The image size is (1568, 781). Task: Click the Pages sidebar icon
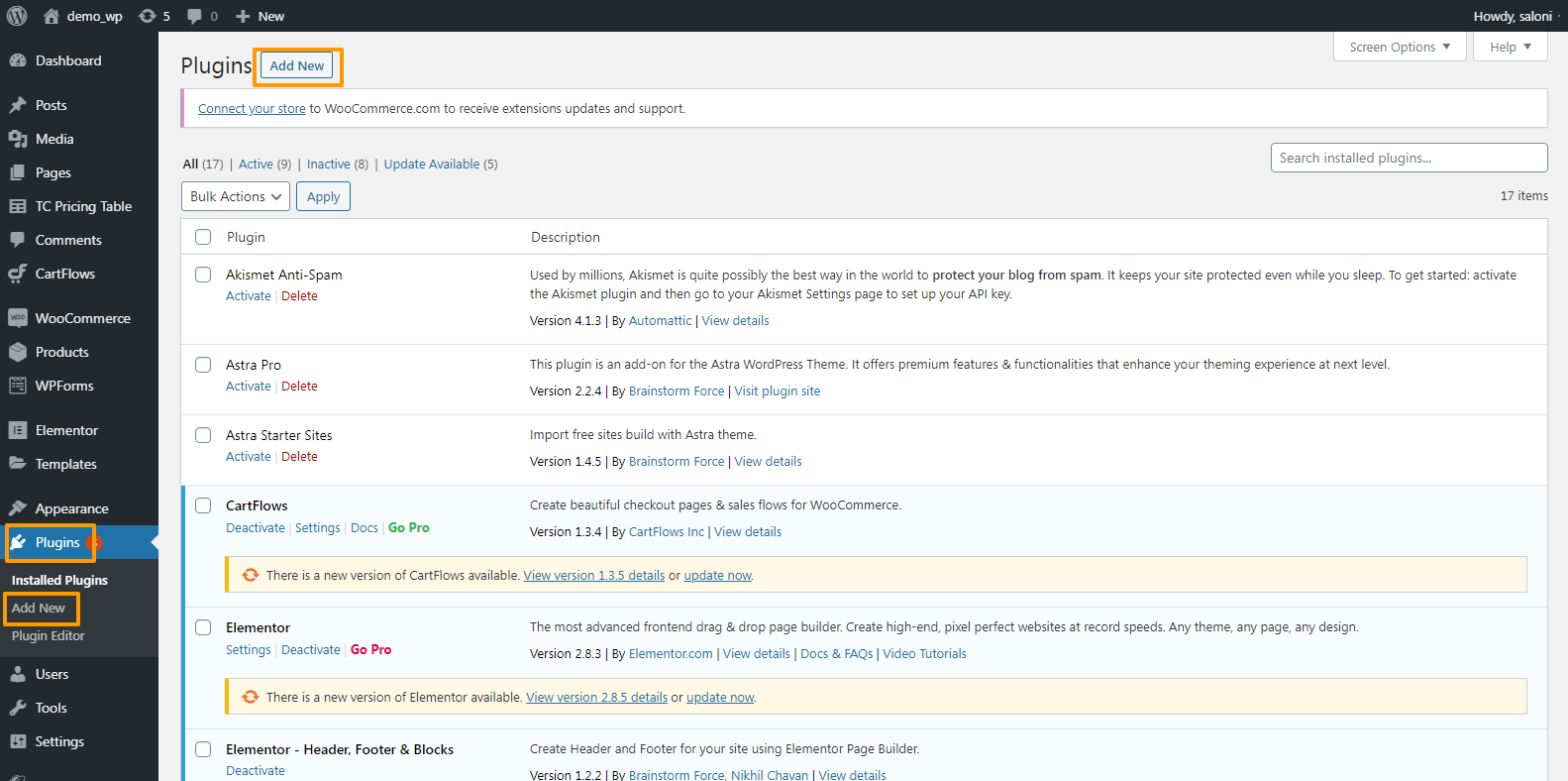(18, 172)
